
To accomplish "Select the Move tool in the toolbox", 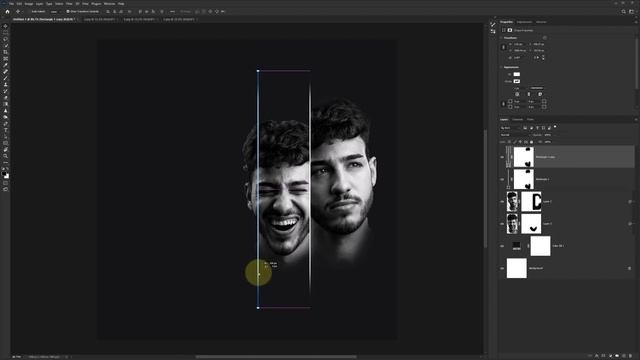I will [x=6, y=26].
